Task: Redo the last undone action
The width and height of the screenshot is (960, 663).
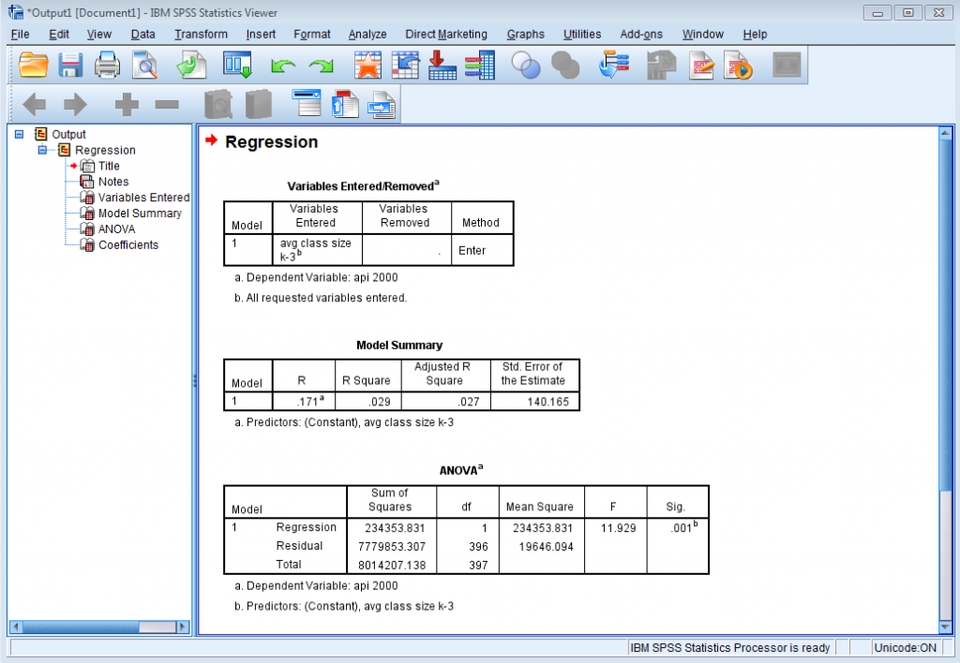Action: pyautogui.click(x=322, y=64)
